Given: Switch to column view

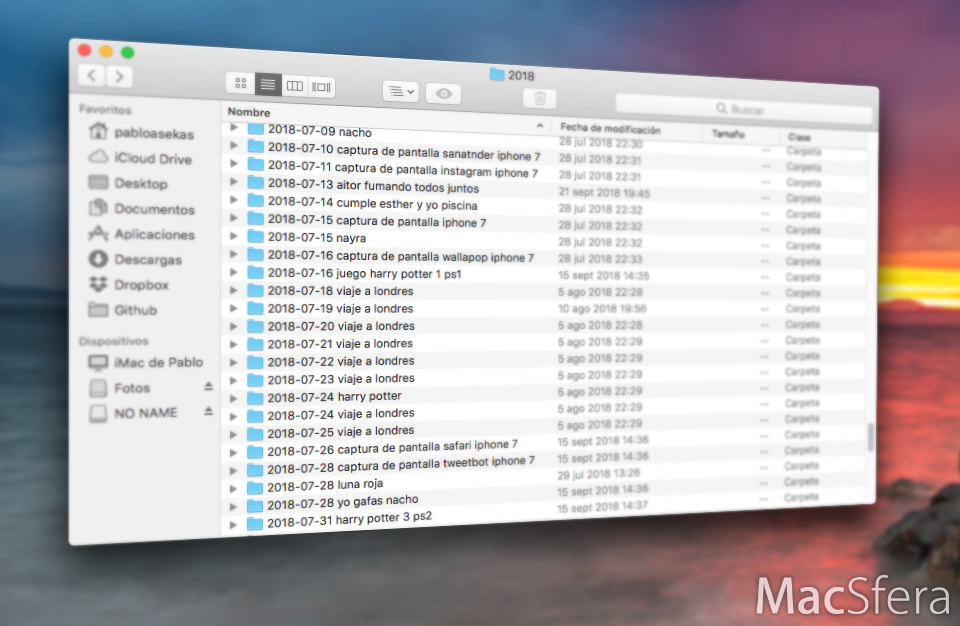Looking at the screenshot, I should [294, 86].
